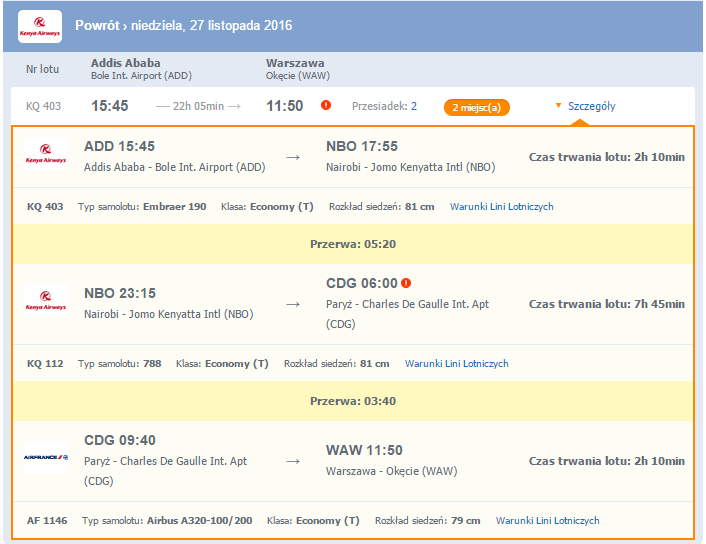Click the red warning icon beside 11:50
Viewport: 706px width, 544px height.
[326, 105]
